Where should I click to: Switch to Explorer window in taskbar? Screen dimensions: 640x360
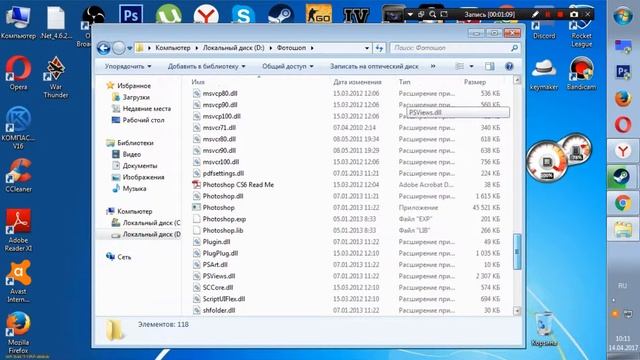point(623,229)
